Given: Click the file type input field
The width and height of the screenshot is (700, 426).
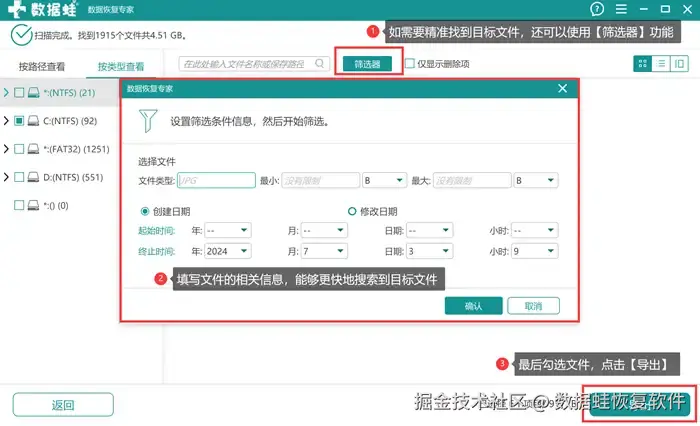Looking at the screenshot, I should 217,180.
